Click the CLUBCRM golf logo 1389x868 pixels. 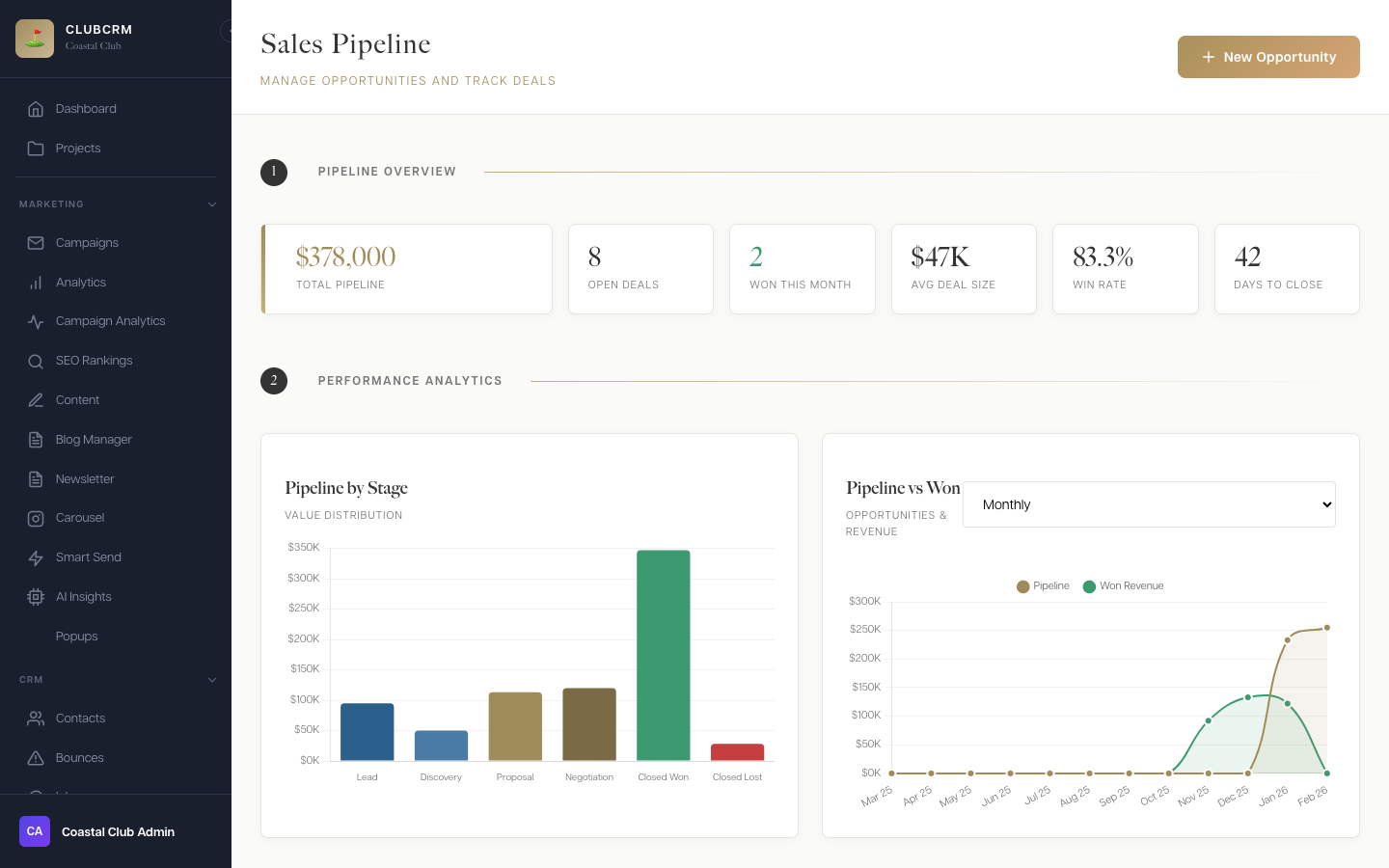(35, 38)
